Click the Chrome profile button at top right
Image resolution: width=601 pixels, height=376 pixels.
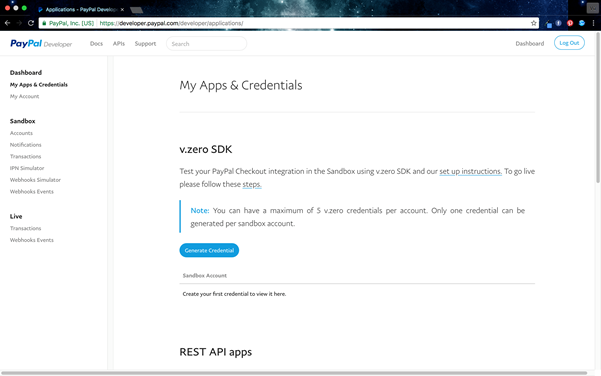pyautogui.click(x=593, y=8)
